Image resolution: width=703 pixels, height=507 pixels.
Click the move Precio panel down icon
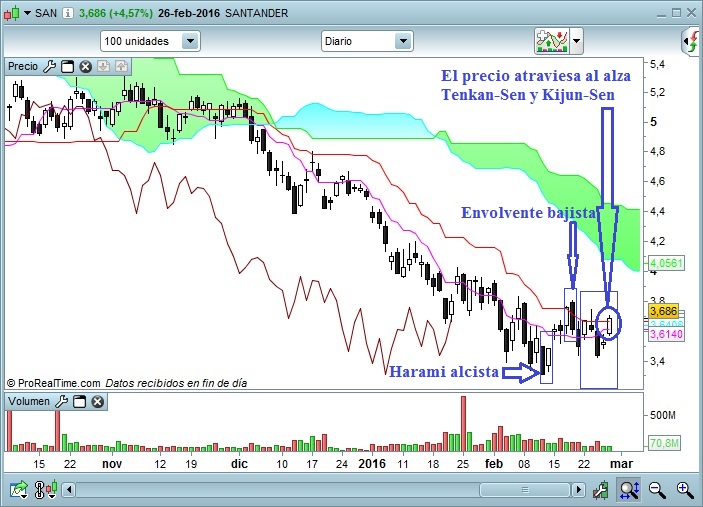point(104,66)
